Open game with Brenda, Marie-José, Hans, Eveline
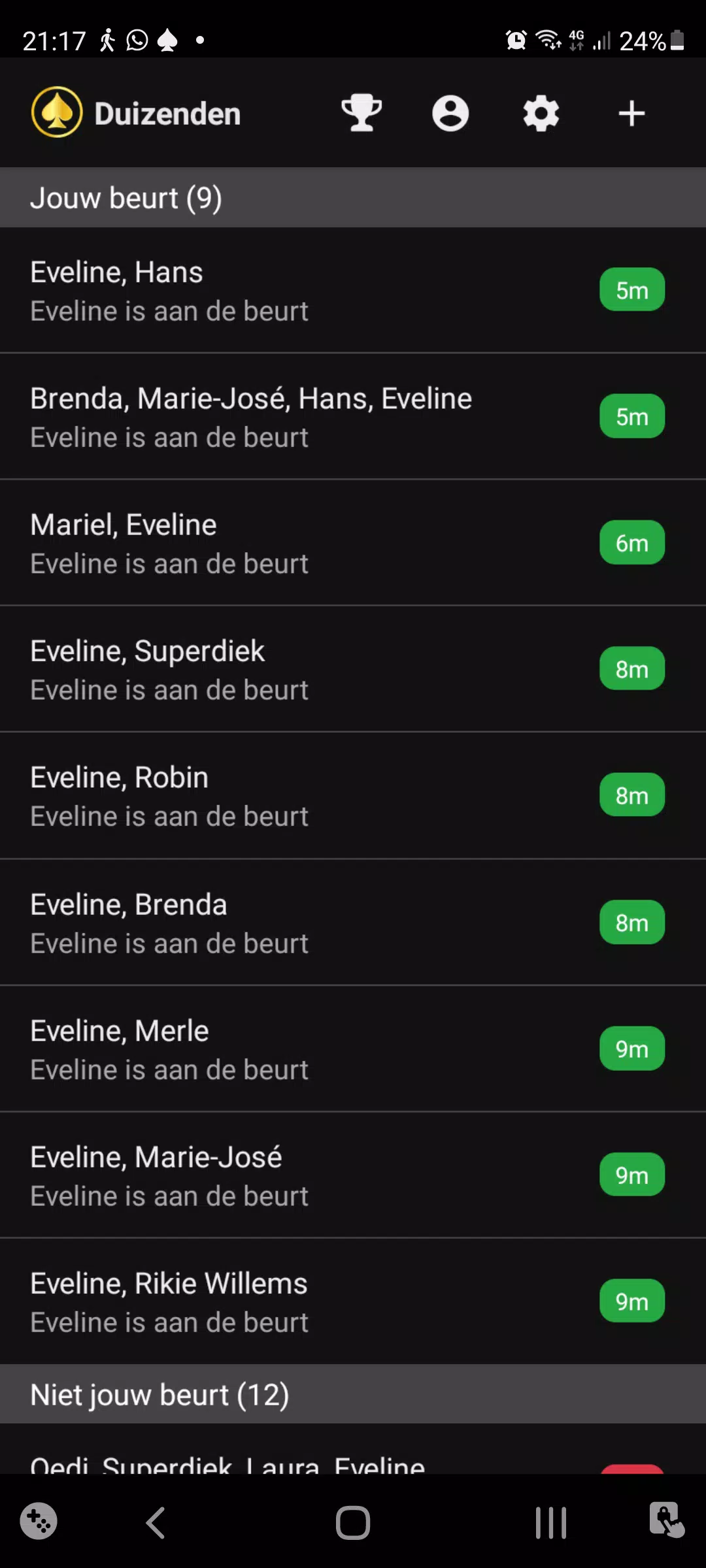 tap(294, 417)
